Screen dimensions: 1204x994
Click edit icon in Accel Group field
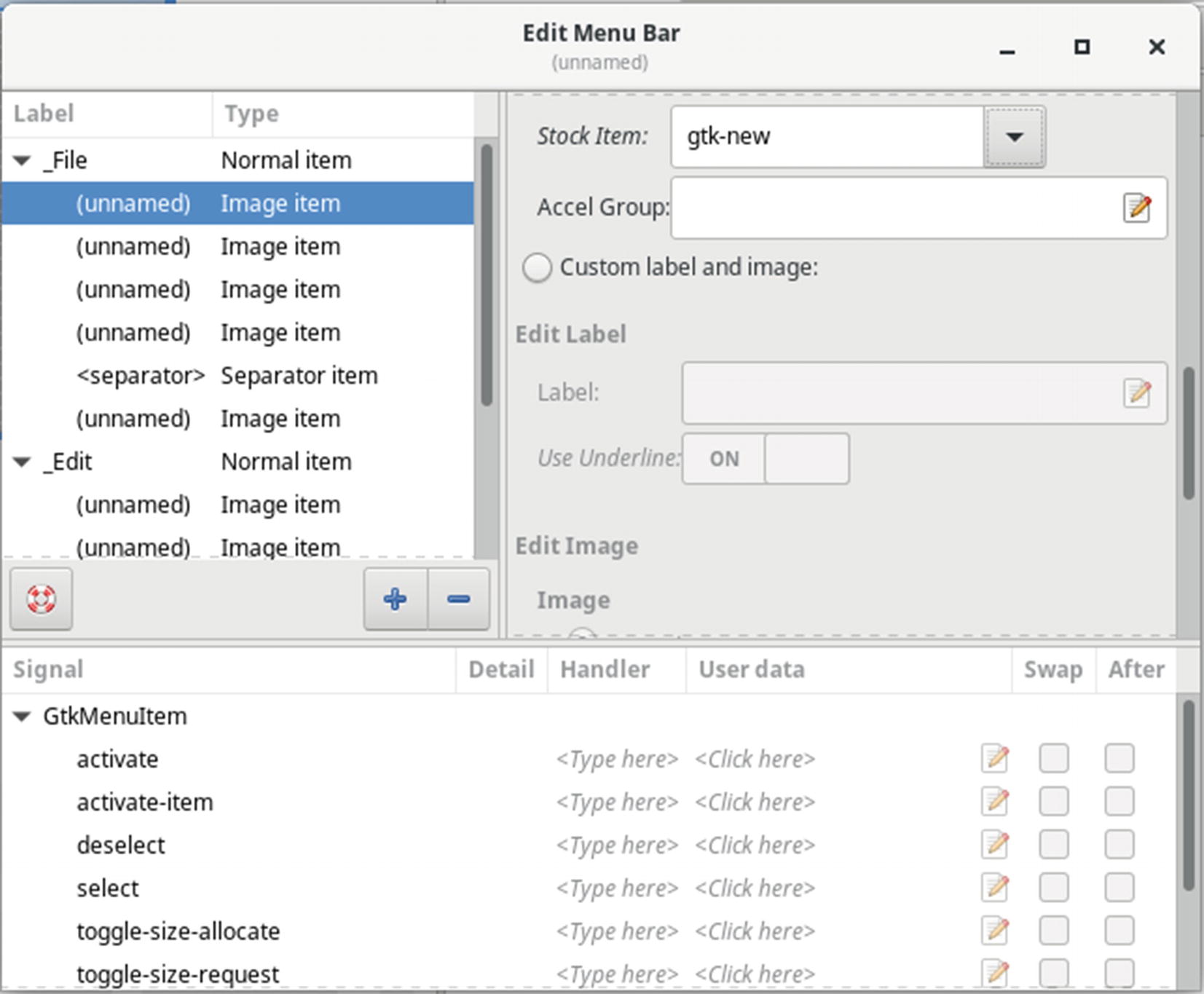click(x=1137, y=208)
